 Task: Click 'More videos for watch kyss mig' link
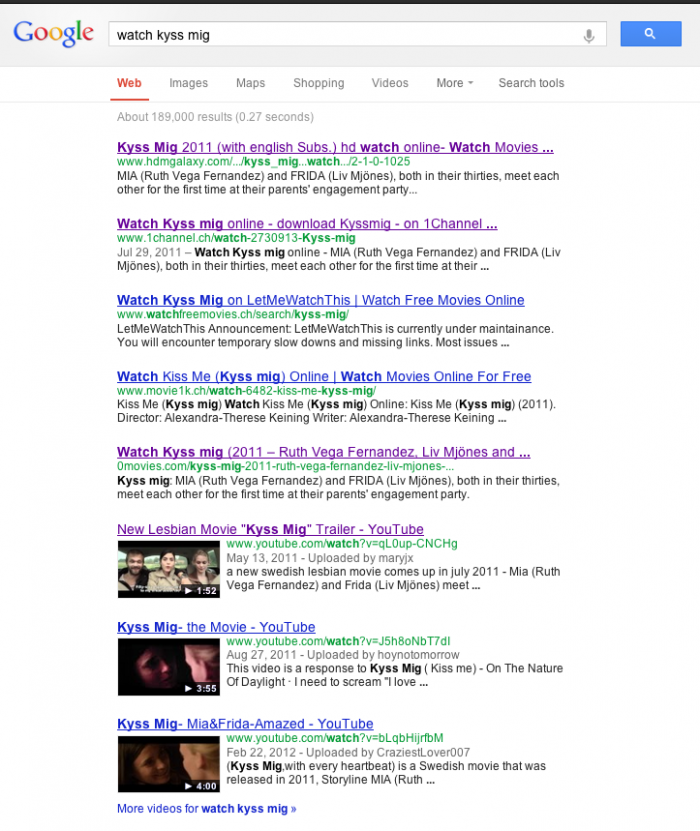207,809
